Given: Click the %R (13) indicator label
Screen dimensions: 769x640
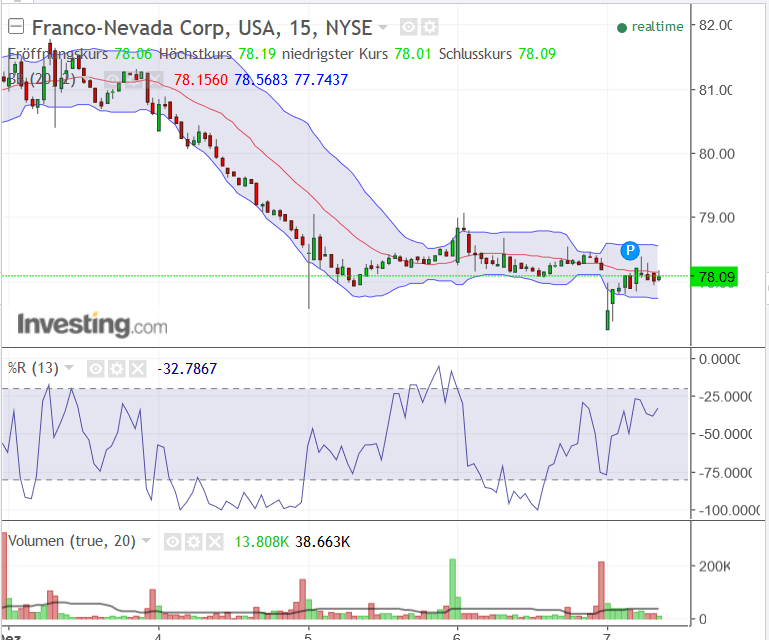Looking at the screenshot, I should (x=33, y=368).
